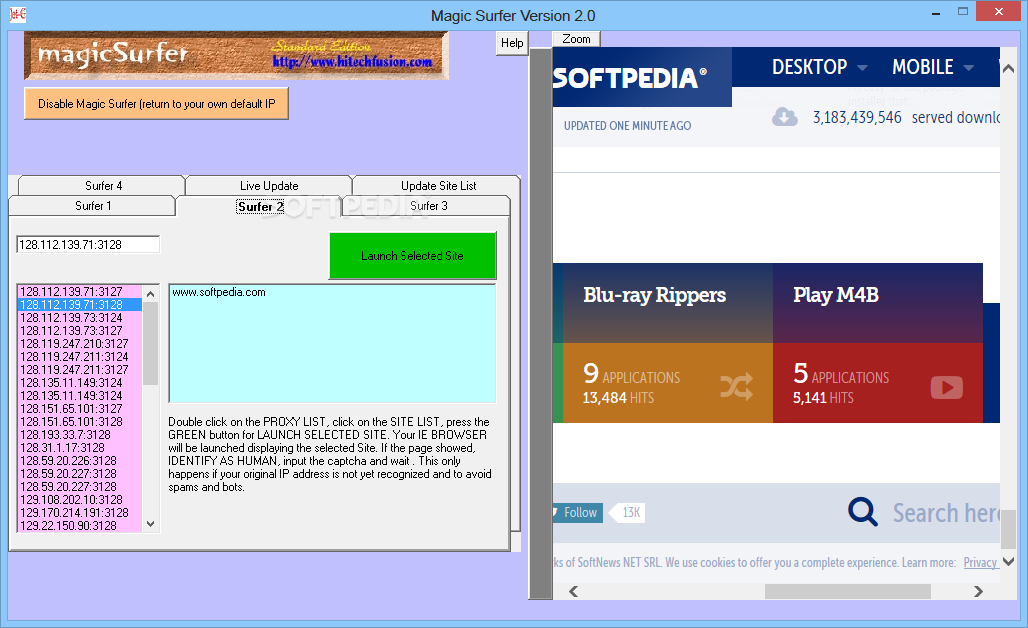Open the Help button
This screenshot has width=1028, height=628.
[512, 43]
